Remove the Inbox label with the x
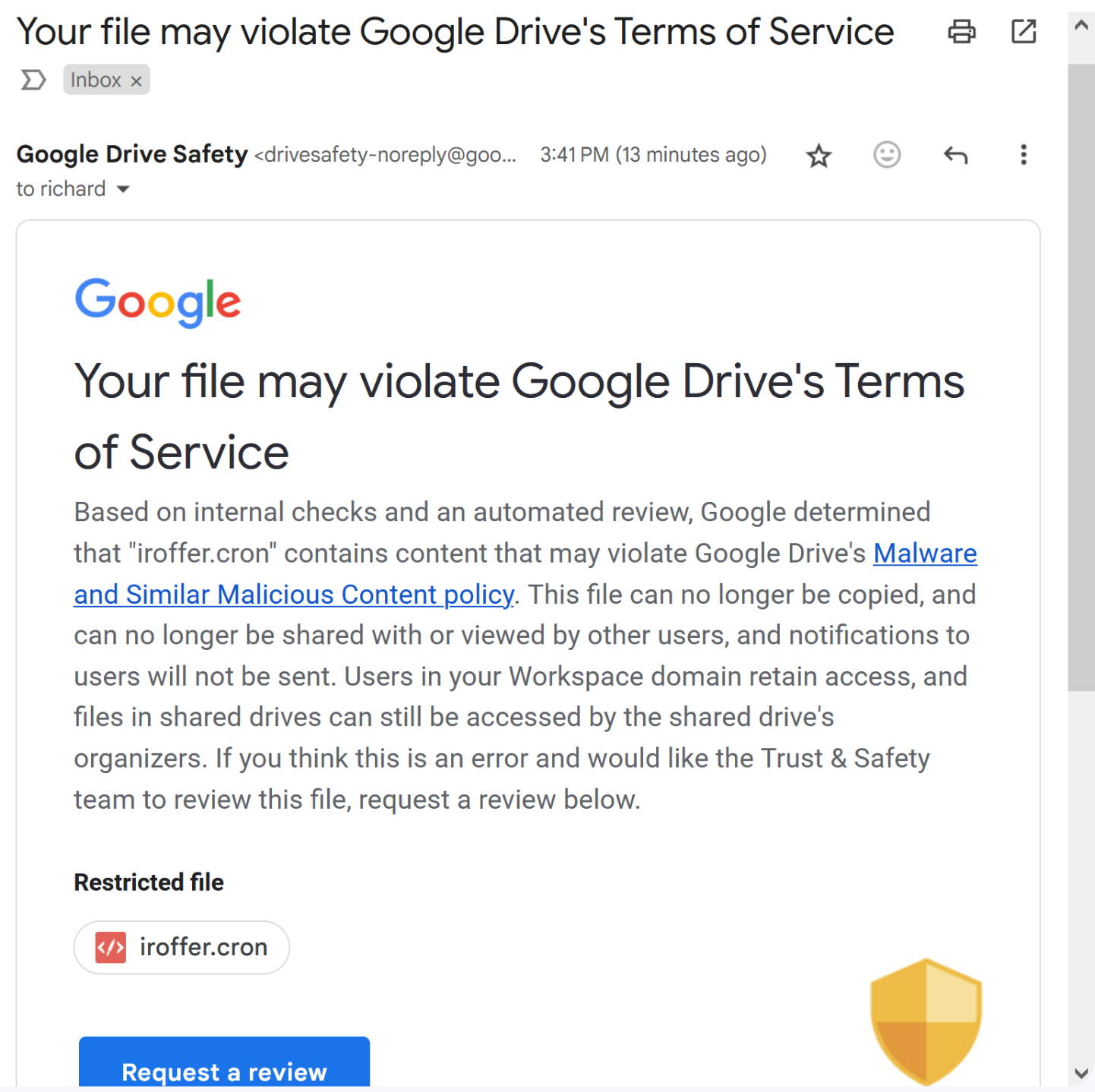This screenshot has height=1092, width=1095. click(x=137, y=80)
